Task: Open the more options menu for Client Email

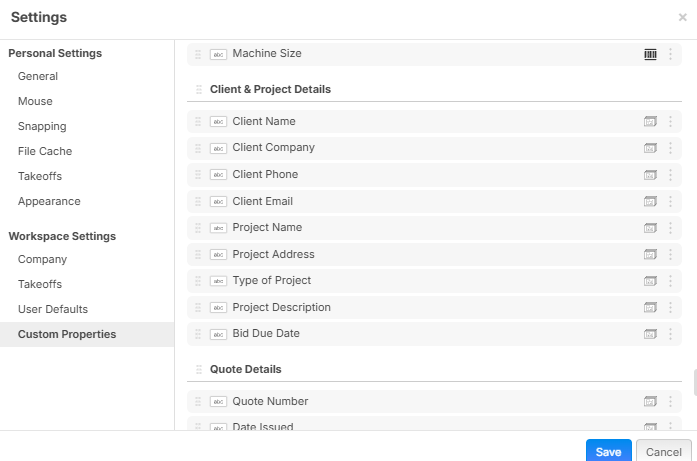Action: click(670, 201)
